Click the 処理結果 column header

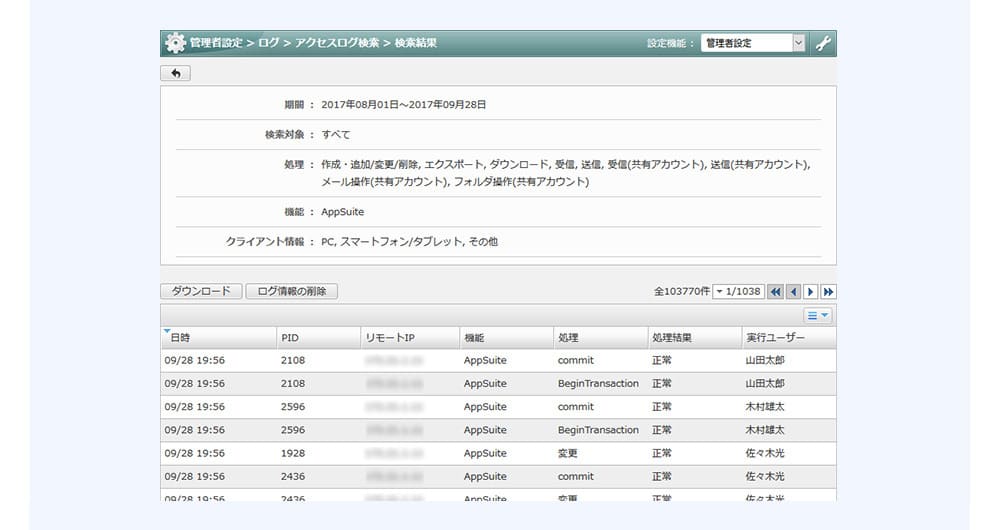pos(672,338)
